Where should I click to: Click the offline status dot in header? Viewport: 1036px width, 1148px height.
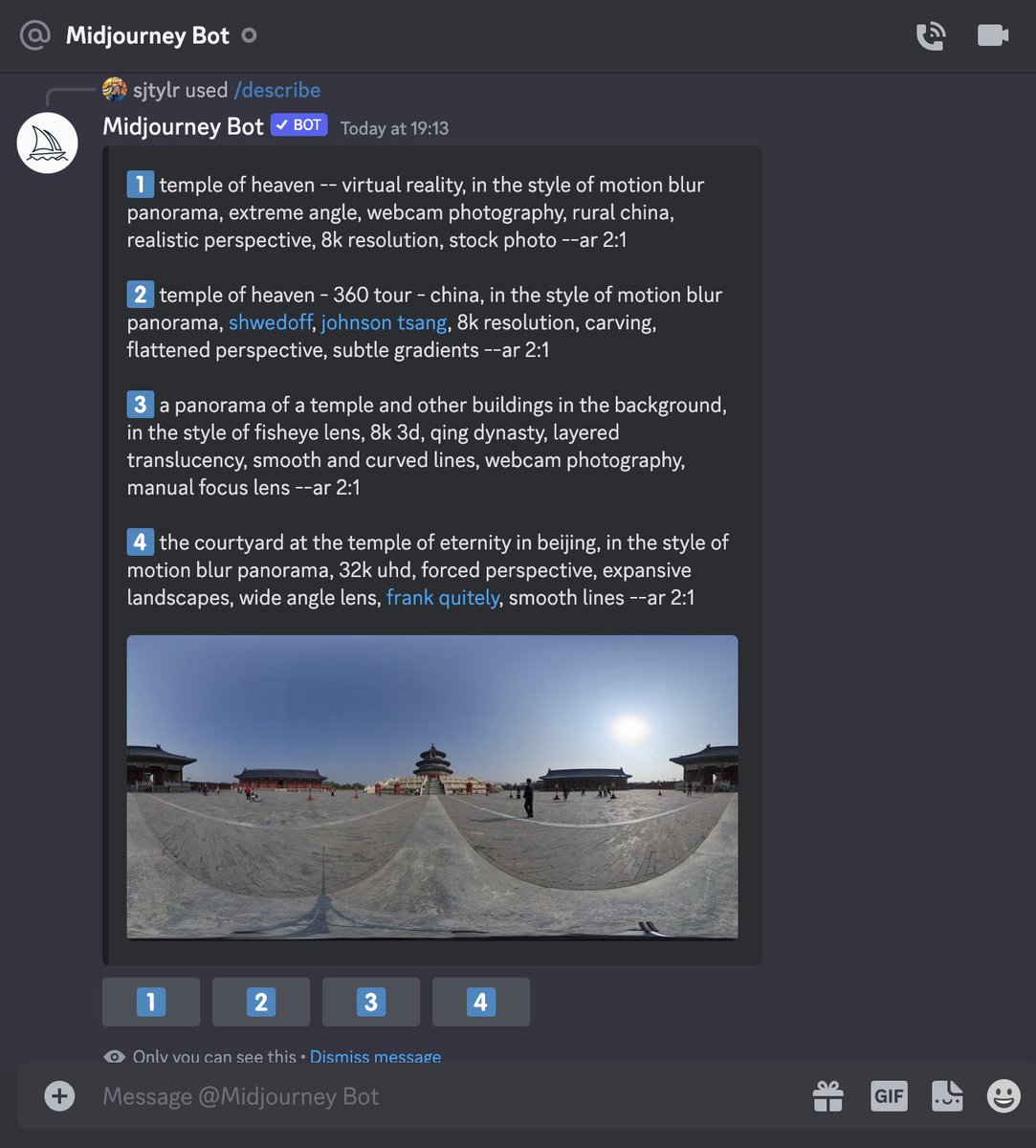[x=249, y=35]
